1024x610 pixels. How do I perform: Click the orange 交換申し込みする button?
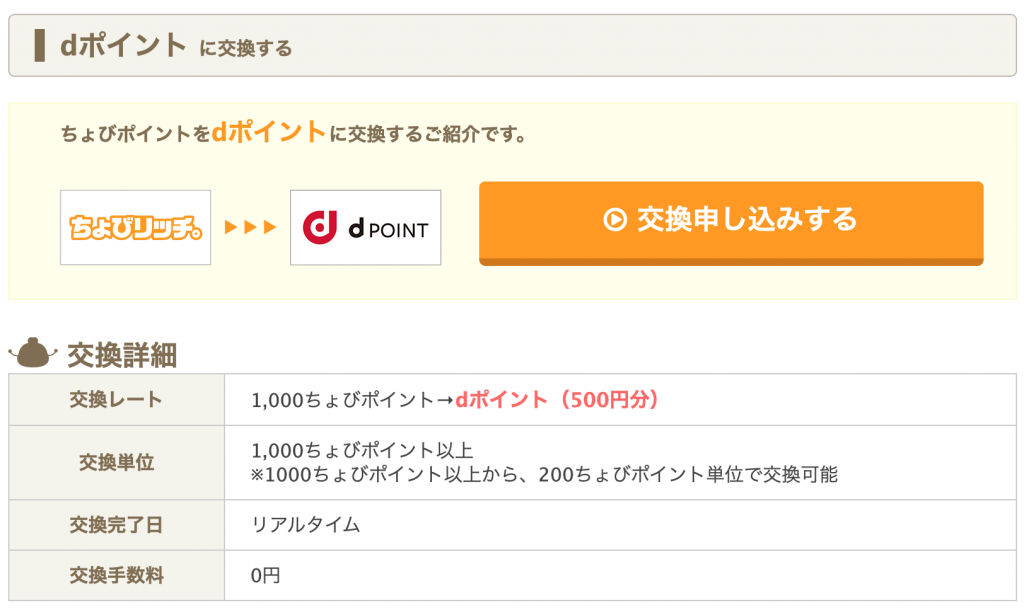731,221
